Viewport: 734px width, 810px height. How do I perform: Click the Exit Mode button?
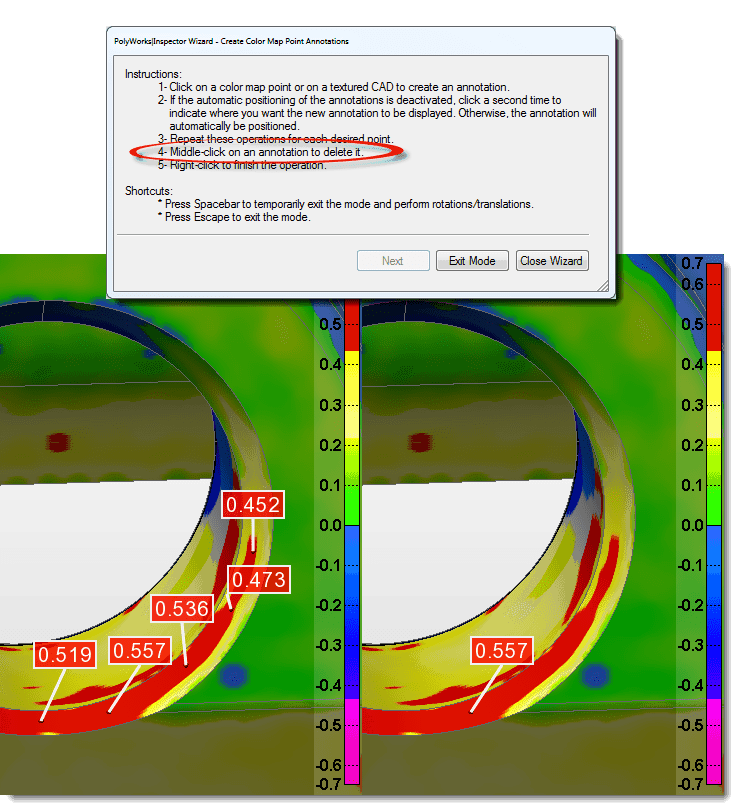pyautogui.click(x=472, y=261)
